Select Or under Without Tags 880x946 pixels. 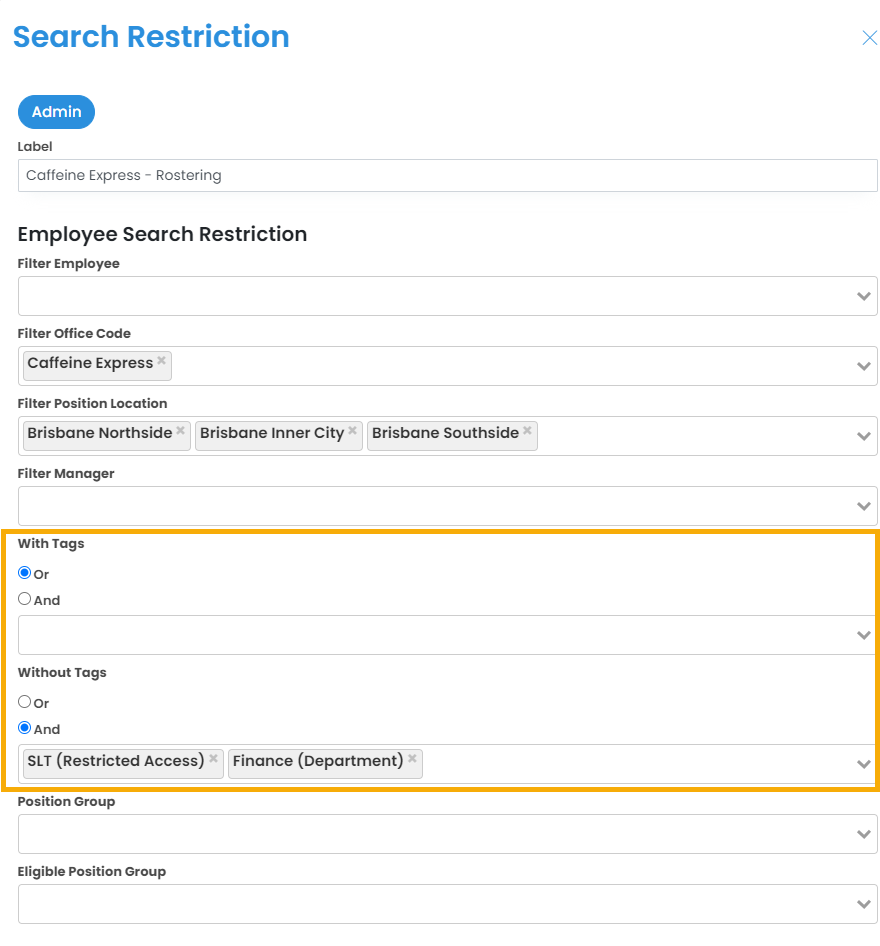coord(25,702)
